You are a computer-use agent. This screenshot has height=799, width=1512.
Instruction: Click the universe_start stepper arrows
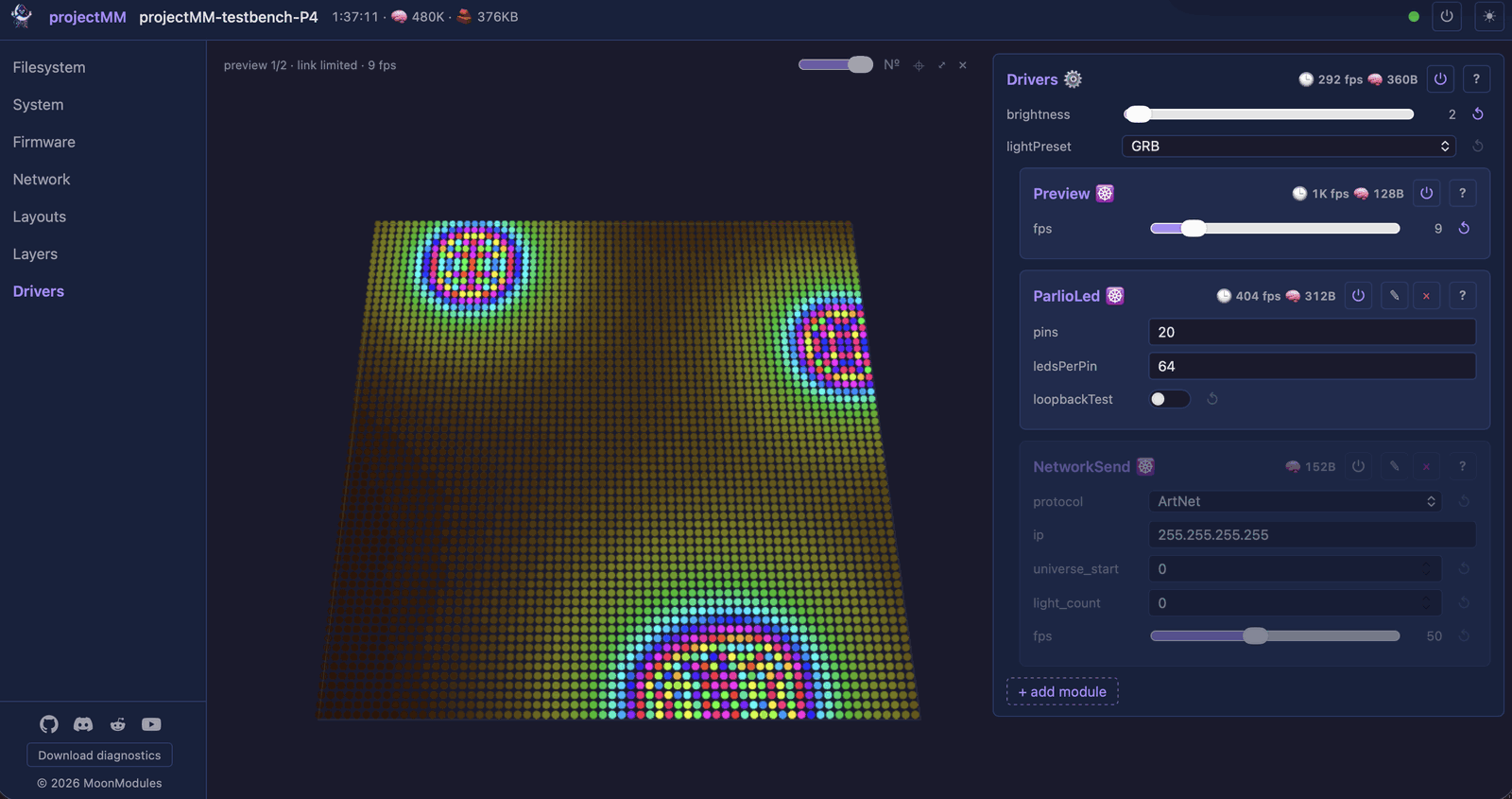(x=1426, y=568)
